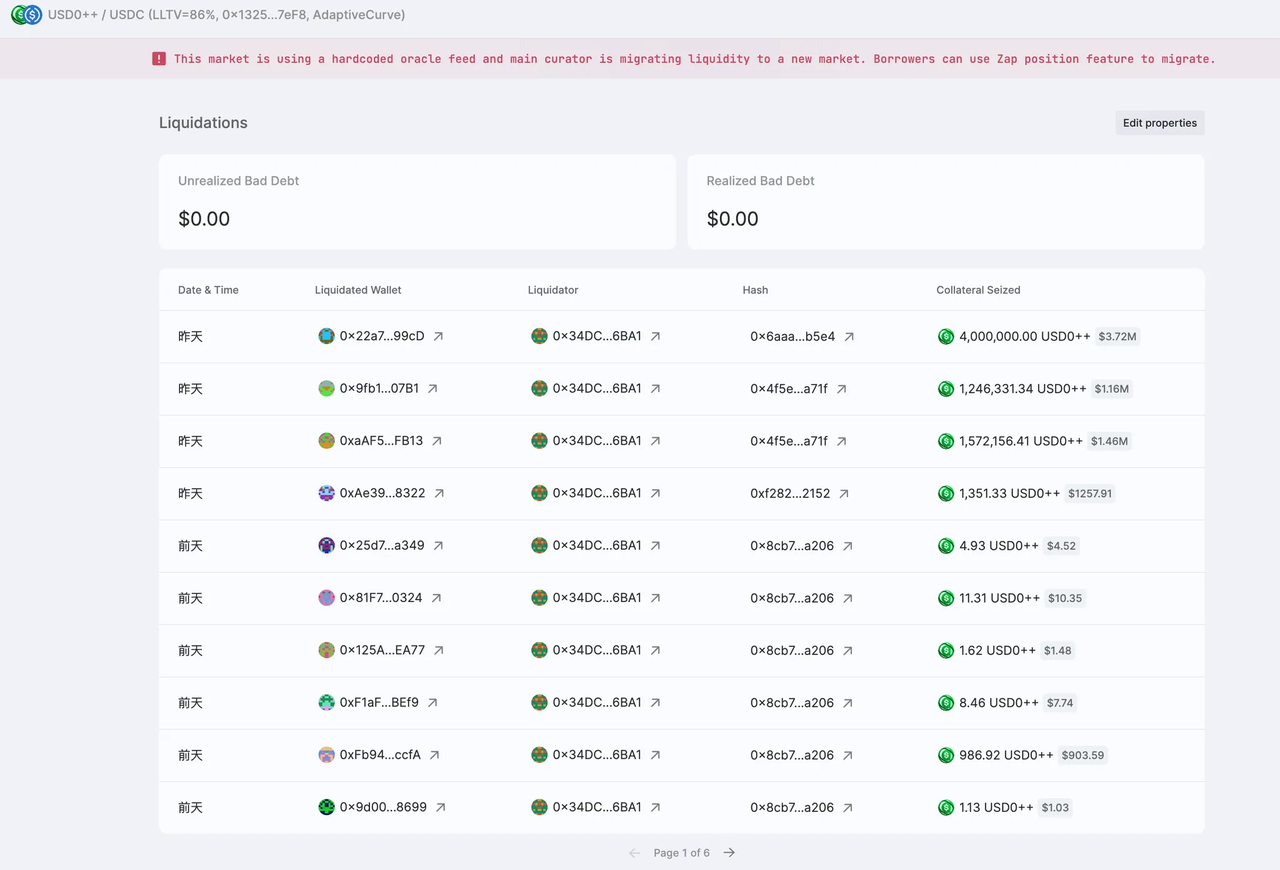Go to next page of liquidations
1280x870 pixels.
730,853
